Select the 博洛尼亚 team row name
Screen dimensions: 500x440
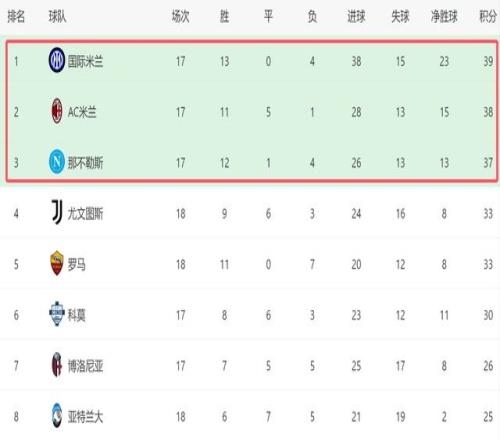pyautogui.click(x=85, y=366)
